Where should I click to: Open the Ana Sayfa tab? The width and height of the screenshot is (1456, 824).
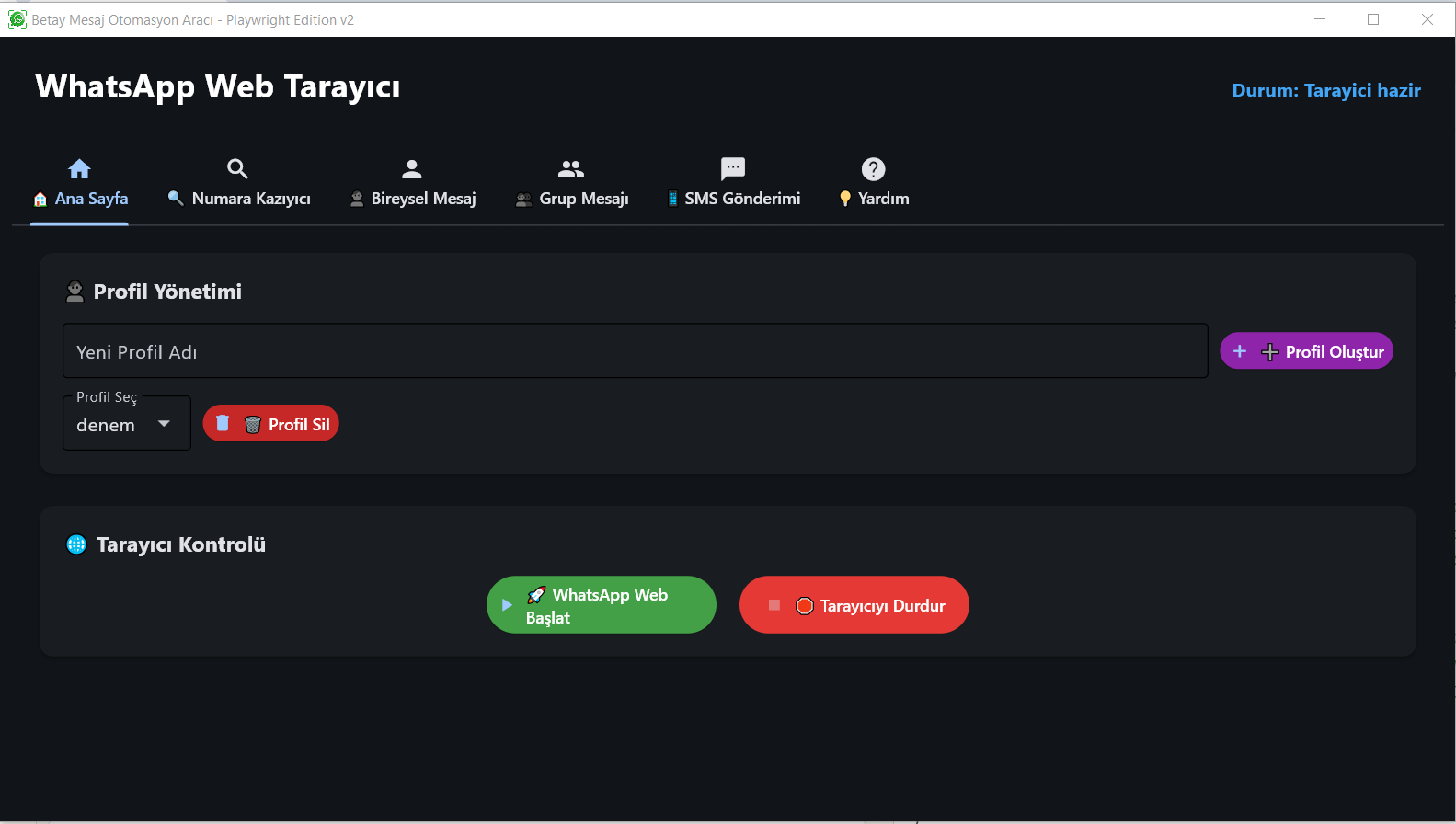[x=80, y=187]
